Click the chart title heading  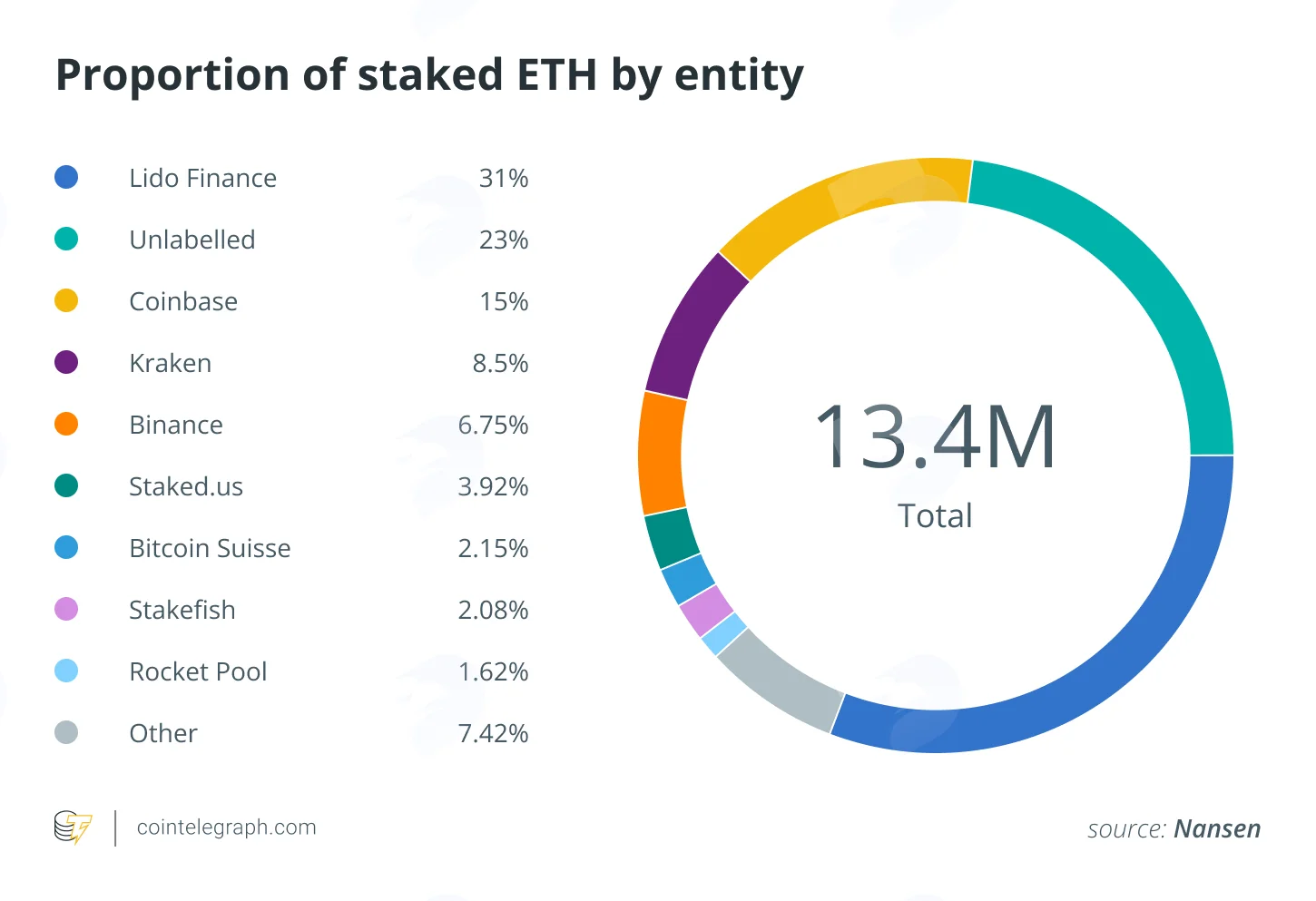tap(429, 75)
